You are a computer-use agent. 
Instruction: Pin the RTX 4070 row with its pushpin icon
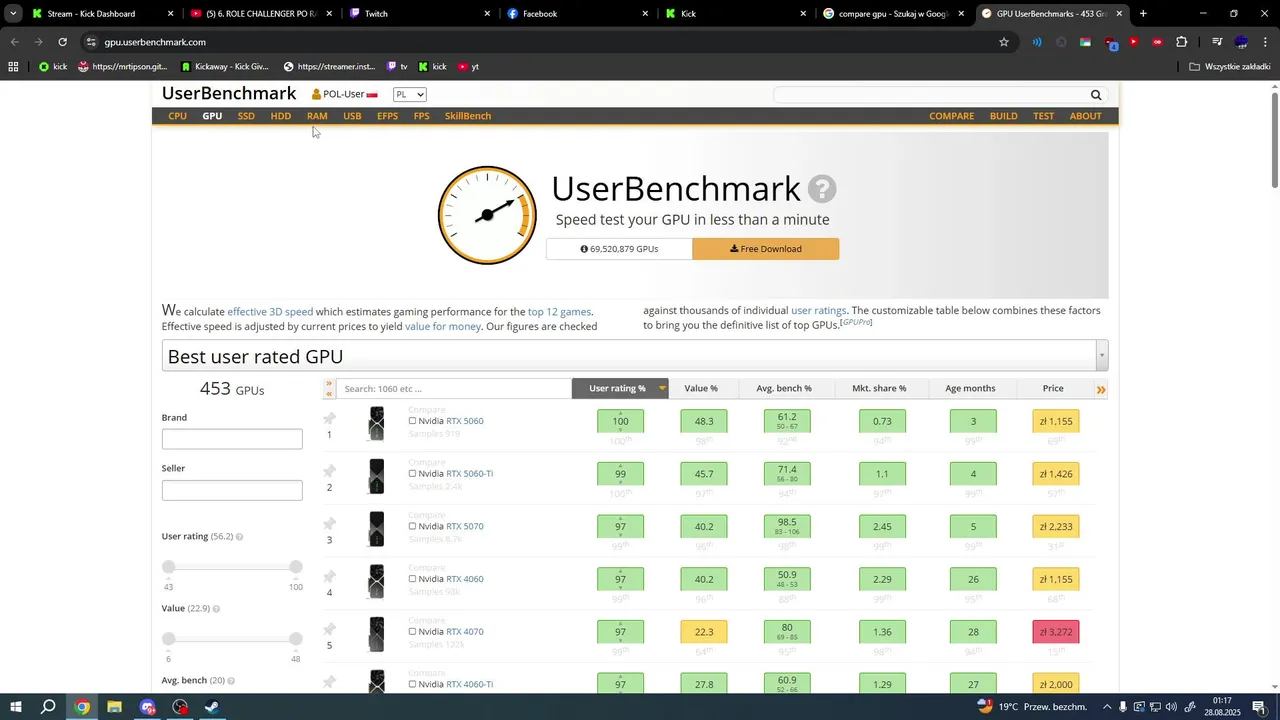pyautogui.click(x=329, y=630)
